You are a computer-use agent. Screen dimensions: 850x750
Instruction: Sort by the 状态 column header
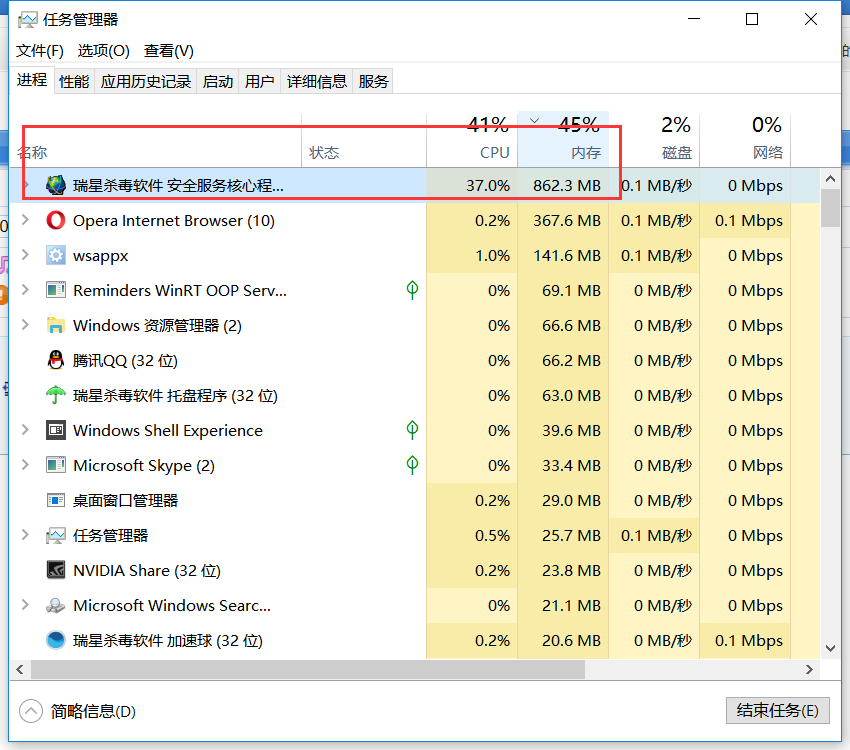(364, 140)
